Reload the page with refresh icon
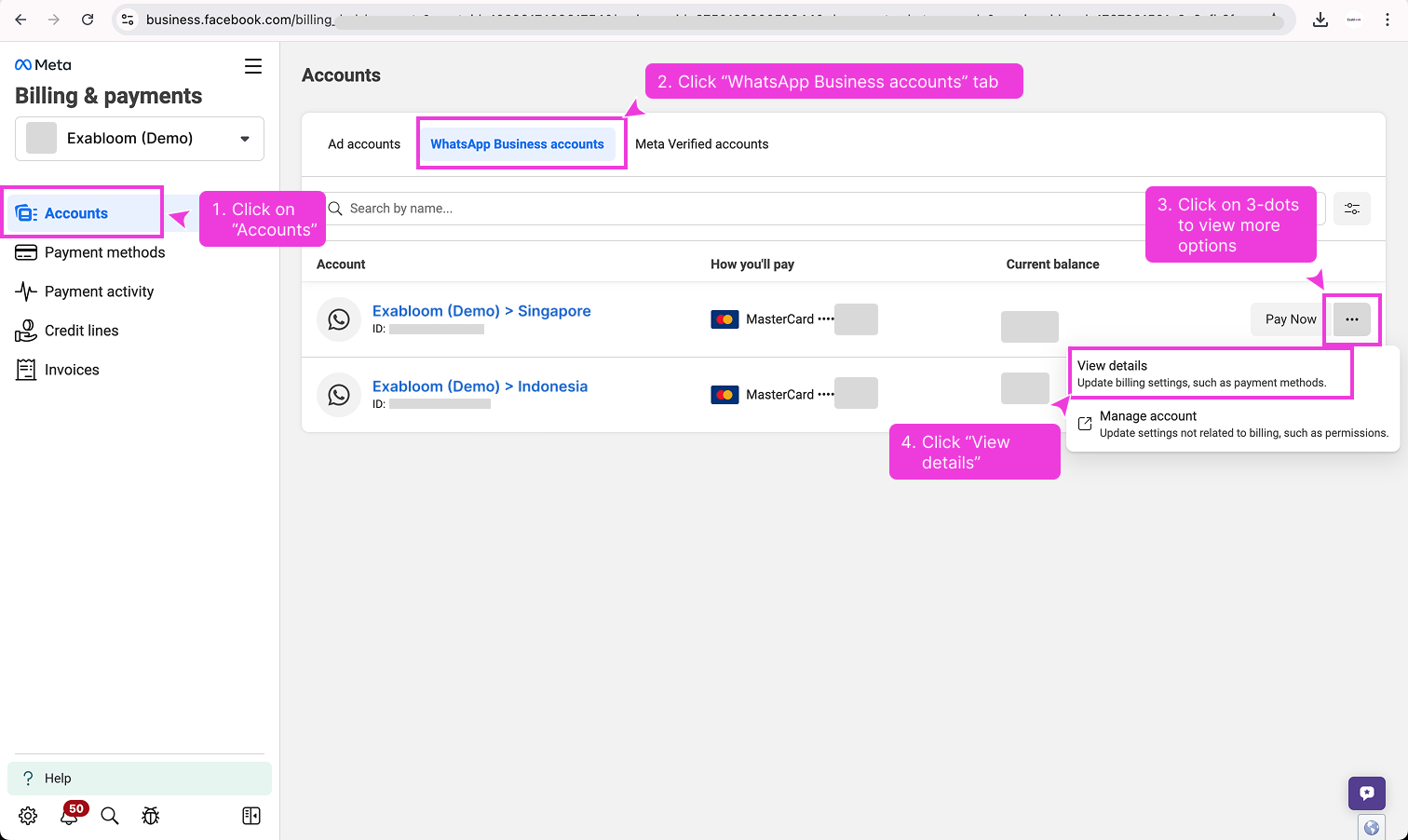Image resolution: width=1408 pixels, height=840 pixels. tap(88, 20)
